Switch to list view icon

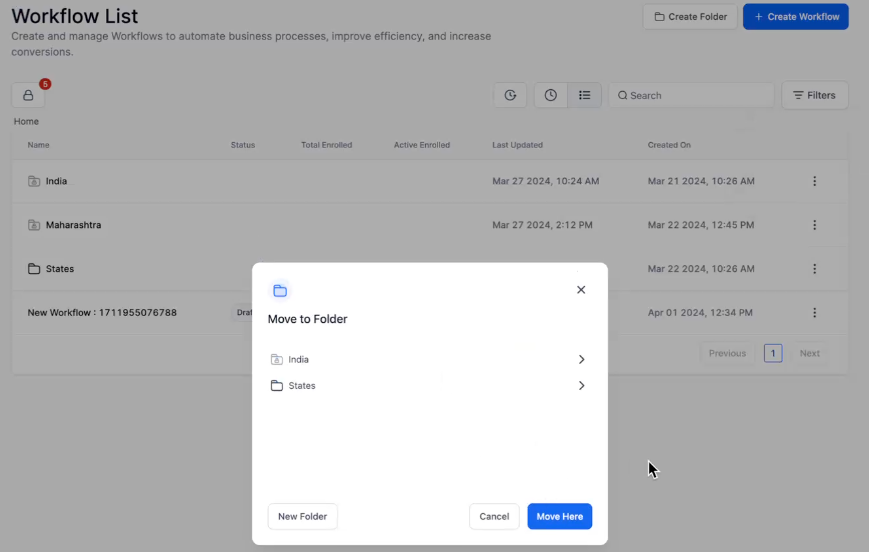(585, 95)
